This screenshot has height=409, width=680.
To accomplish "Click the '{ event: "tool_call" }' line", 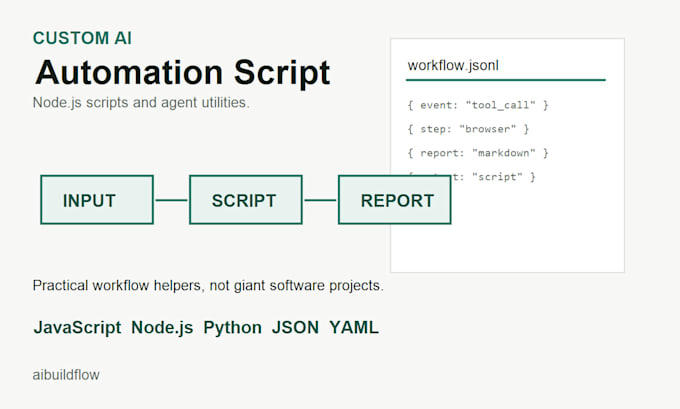I will pyautogui.click(x=478, y=105).
